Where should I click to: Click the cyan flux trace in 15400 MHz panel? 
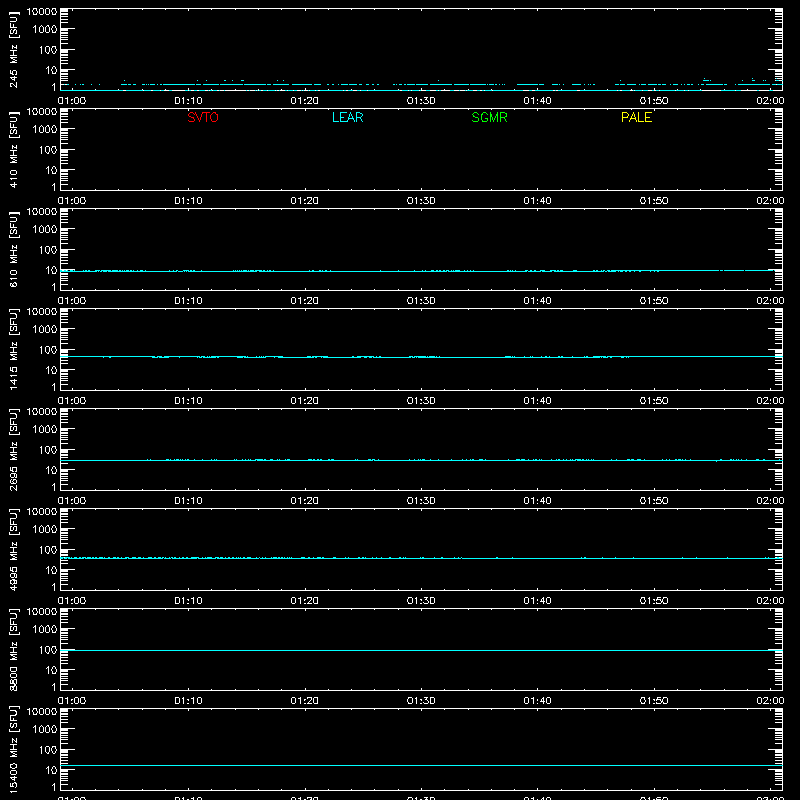tap(421, 766)
